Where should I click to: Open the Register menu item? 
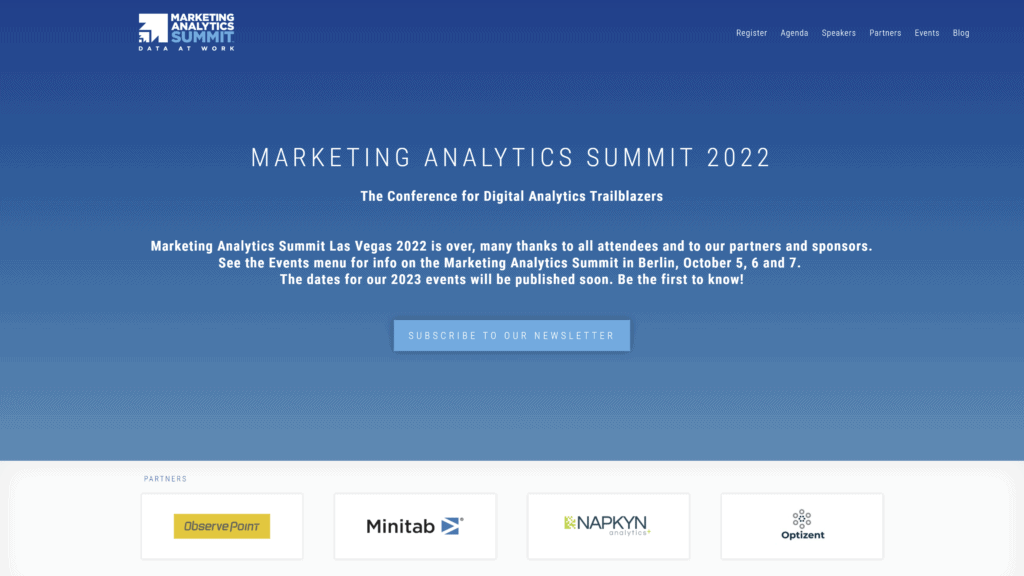coord(751,33)
